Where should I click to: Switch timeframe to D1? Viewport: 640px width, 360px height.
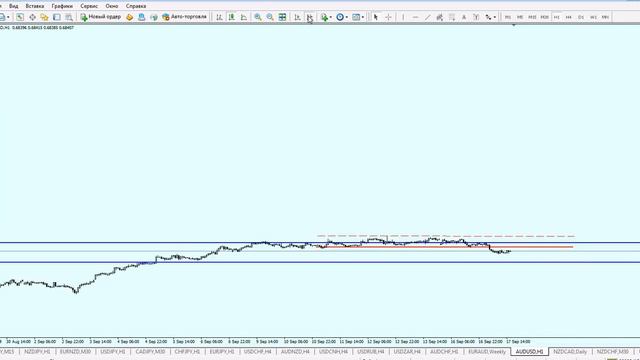pos(581,17)
